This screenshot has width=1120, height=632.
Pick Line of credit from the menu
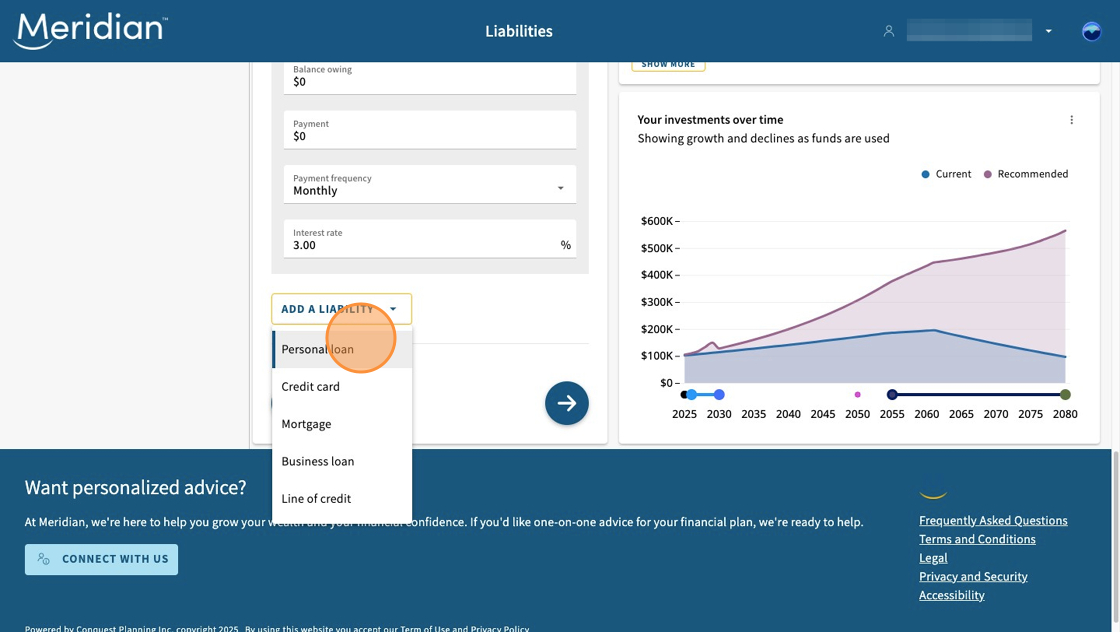pyautogui.click(x=342, y=498)
